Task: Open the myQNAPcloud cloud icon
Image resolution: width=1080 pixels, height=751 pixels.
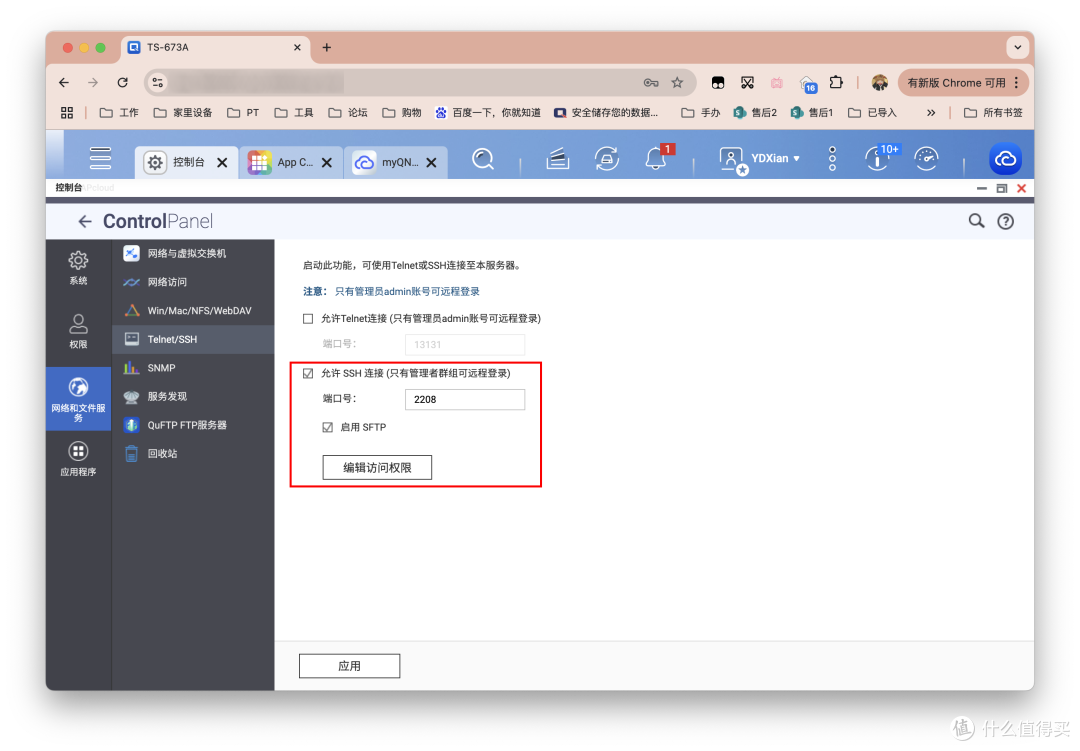Action: tap(1005, 159)
